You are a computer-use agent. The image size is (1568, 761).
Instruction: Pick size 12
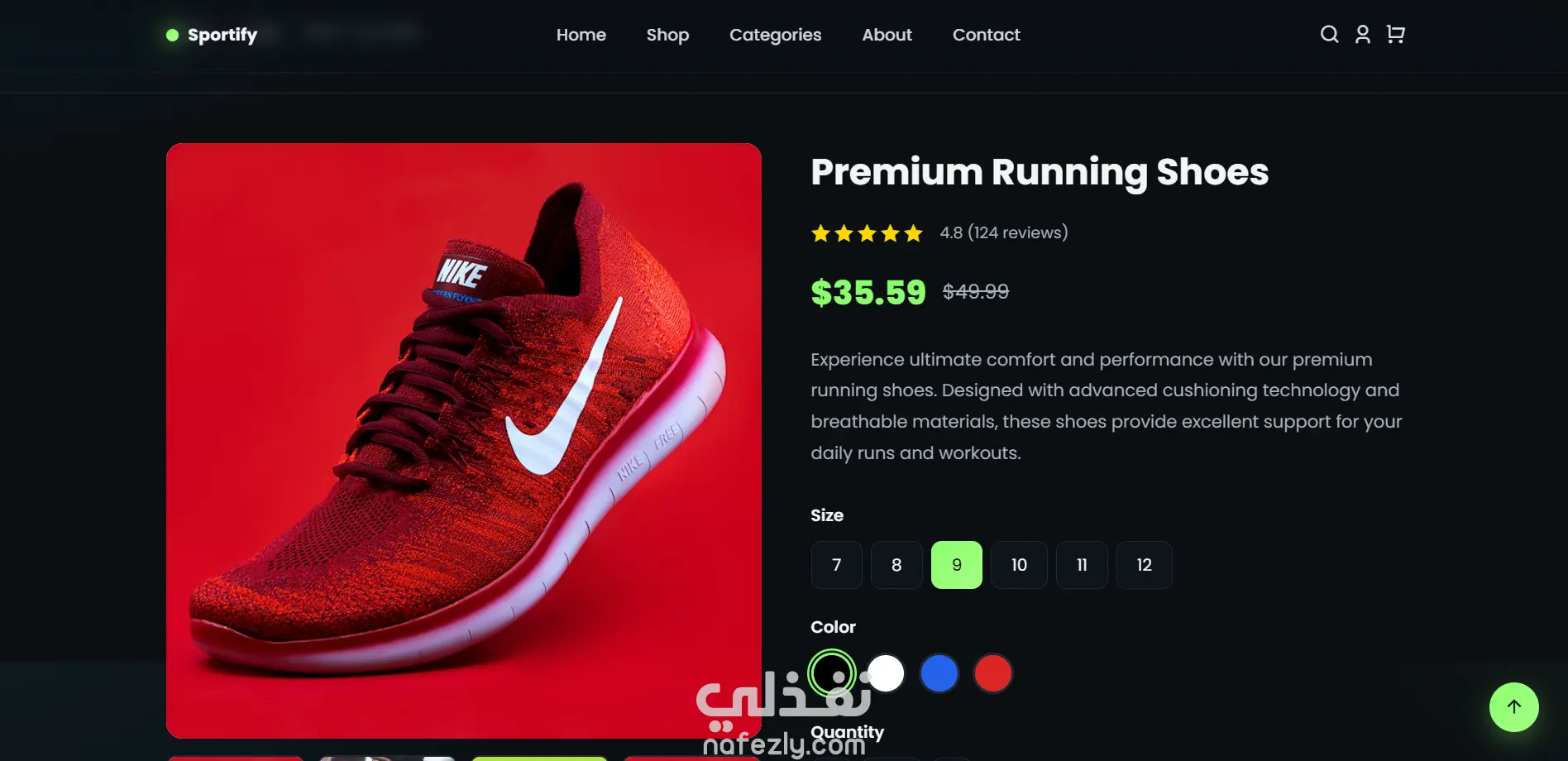(1144, 565)
